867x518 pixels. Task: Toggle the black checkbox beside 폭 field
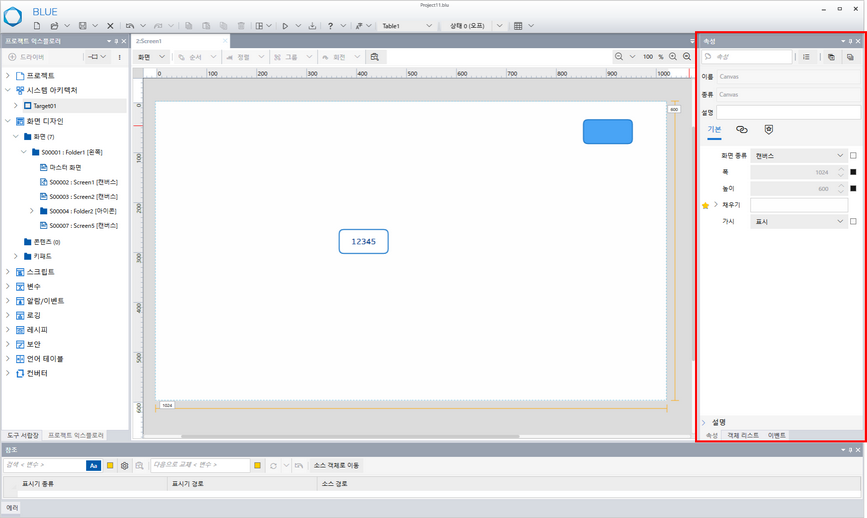tap(853, 172)
